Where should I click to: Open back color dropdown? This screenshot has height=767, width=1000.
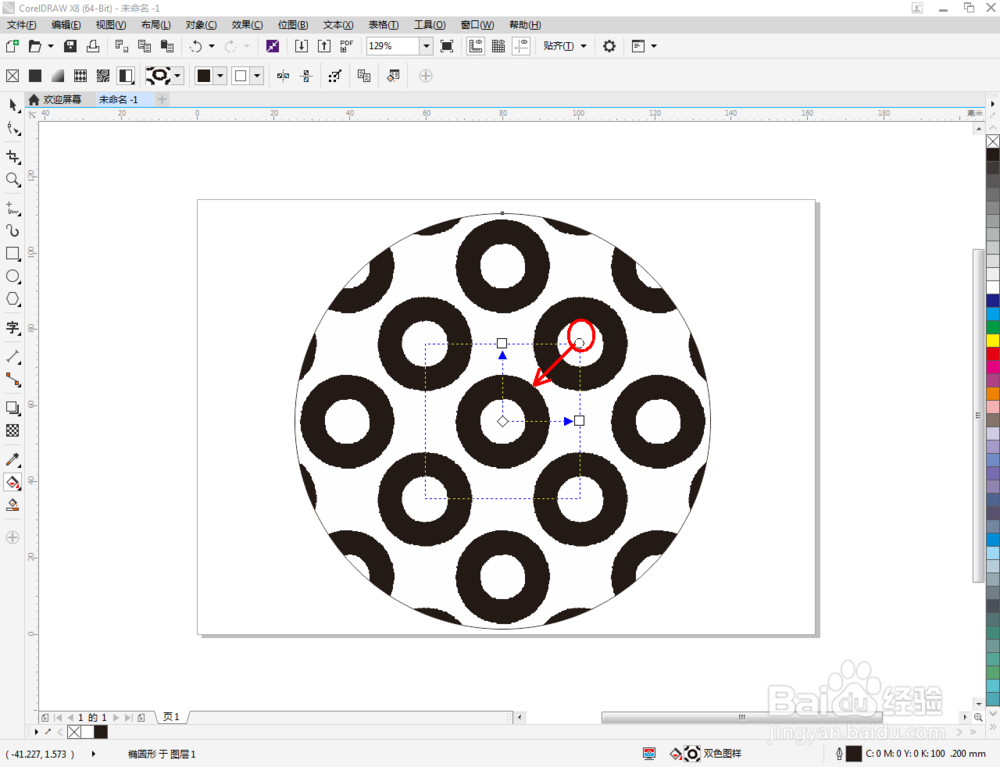tap(257, 76)
